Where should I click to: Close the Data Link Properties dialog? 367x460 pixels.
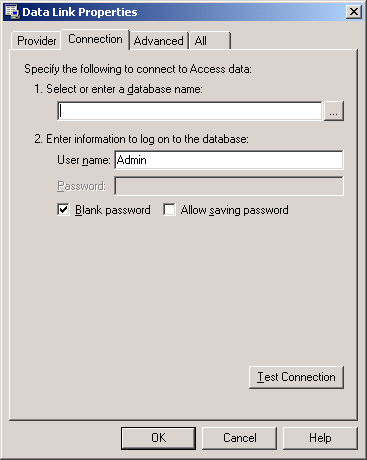[354, 12]
